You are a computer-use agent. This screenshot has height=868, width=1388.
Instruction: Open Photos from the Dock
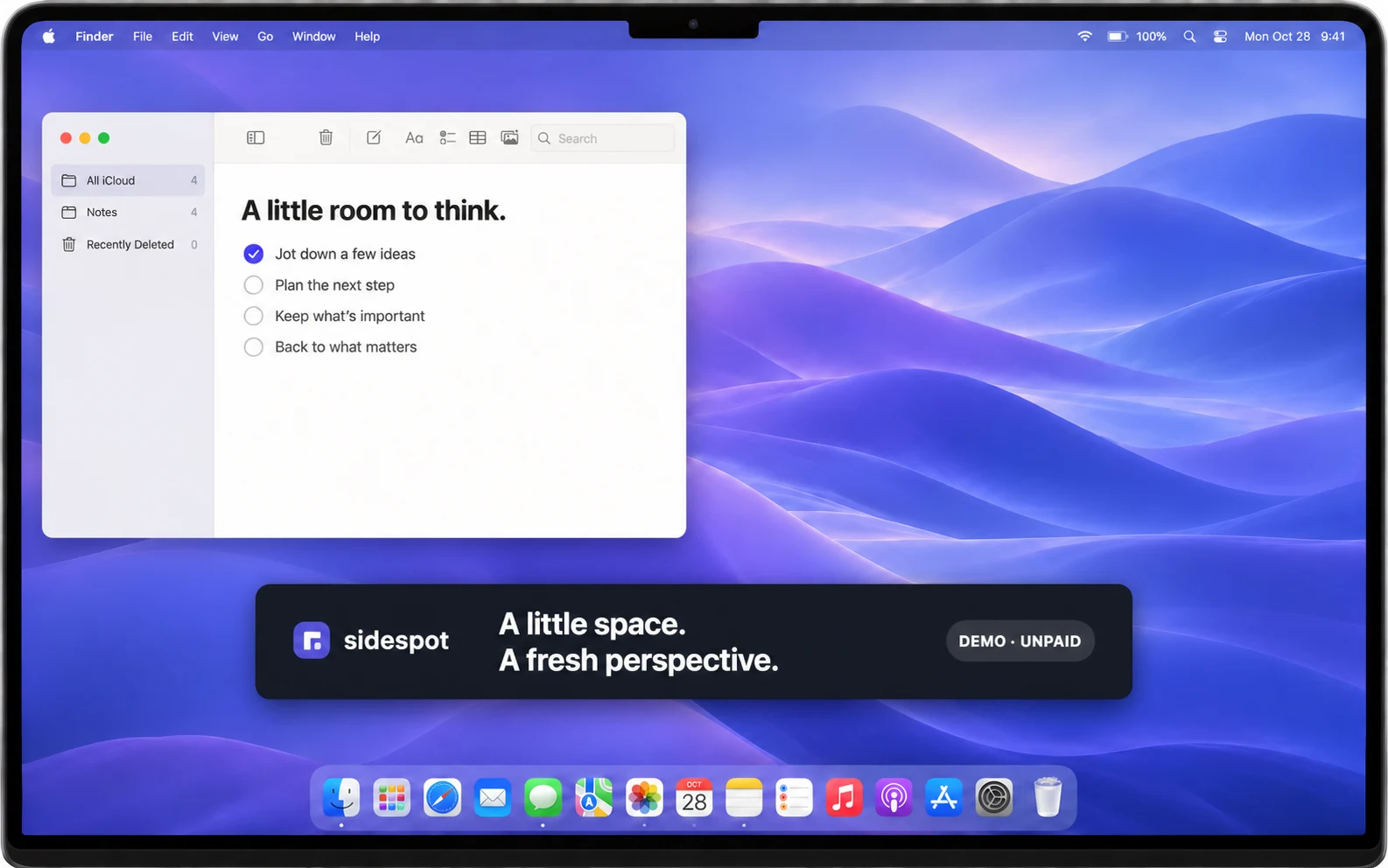644,797
